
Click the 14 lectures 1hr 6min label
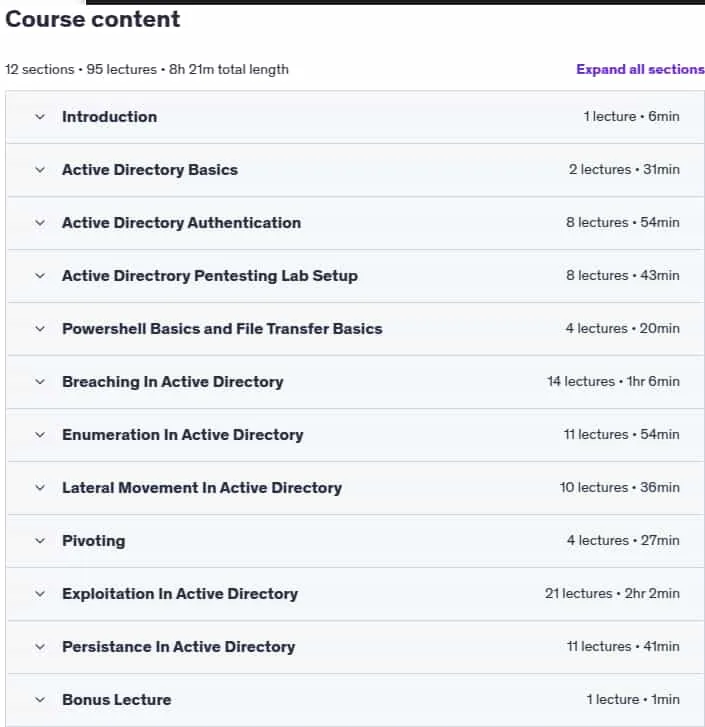point(613,382)
